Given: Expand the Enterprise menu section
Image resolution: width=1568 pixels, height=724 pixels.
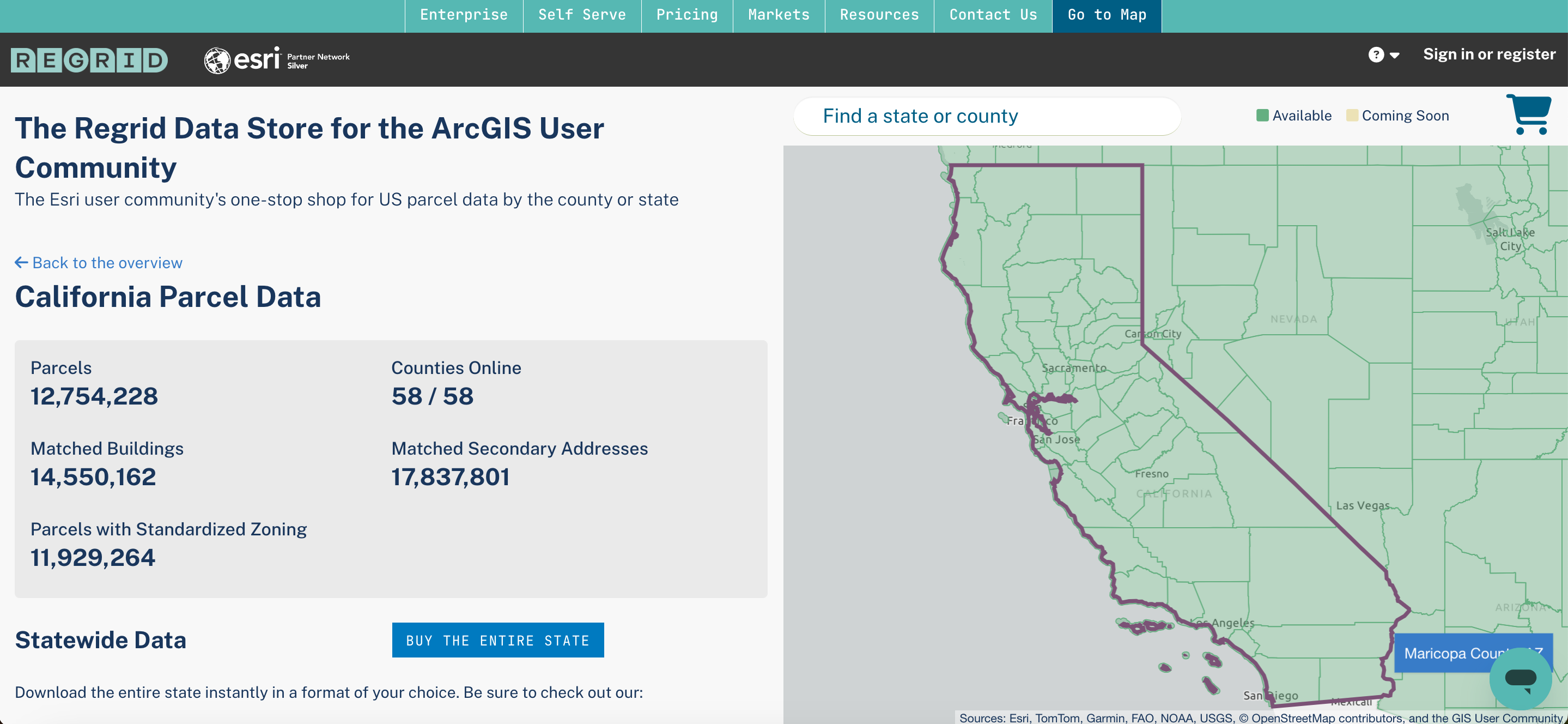Looking at the screenshot, I should point(463,15).
